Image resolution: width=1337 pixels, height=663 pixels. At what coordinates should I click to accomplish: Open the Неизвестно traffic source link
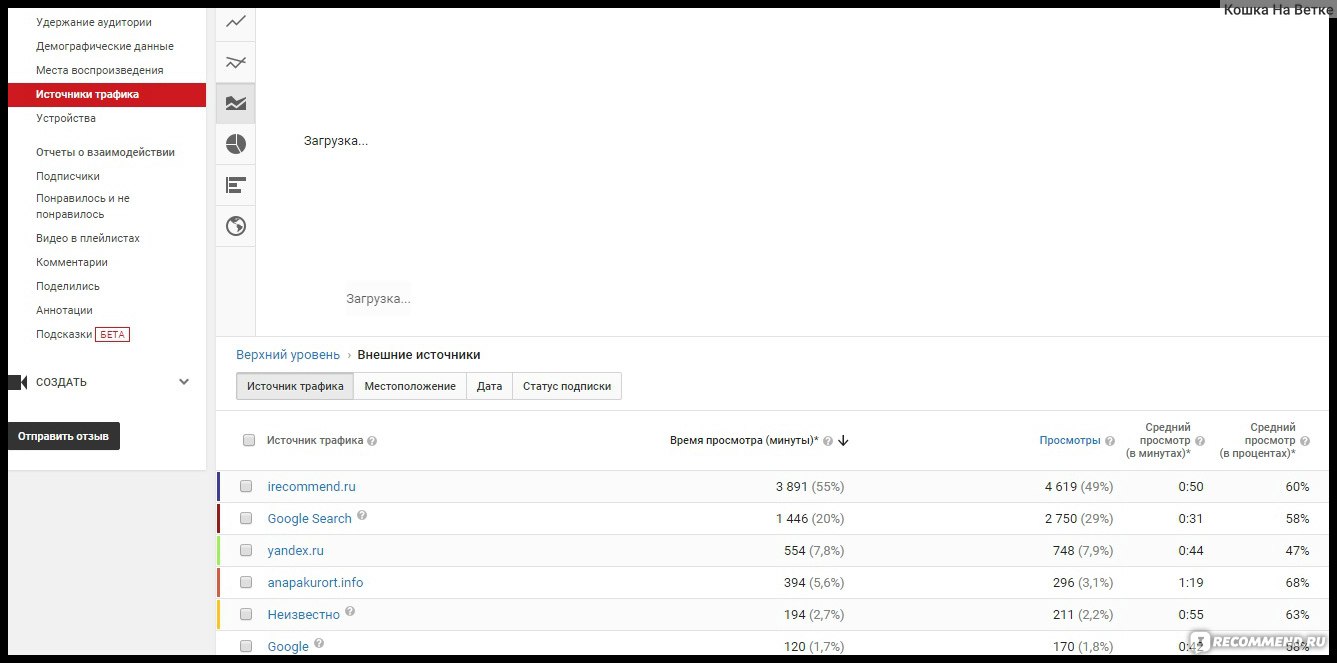(304, 615)
